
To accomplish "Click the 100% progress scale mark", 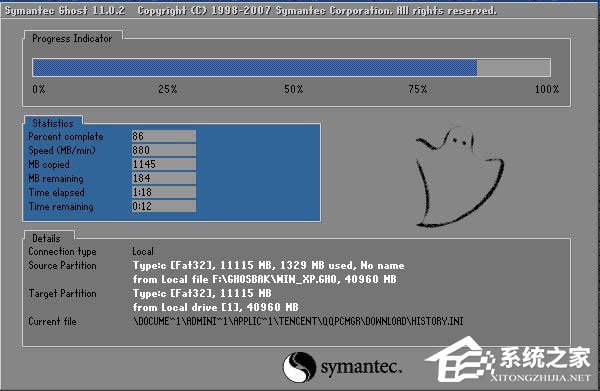I will coord(547,89).
